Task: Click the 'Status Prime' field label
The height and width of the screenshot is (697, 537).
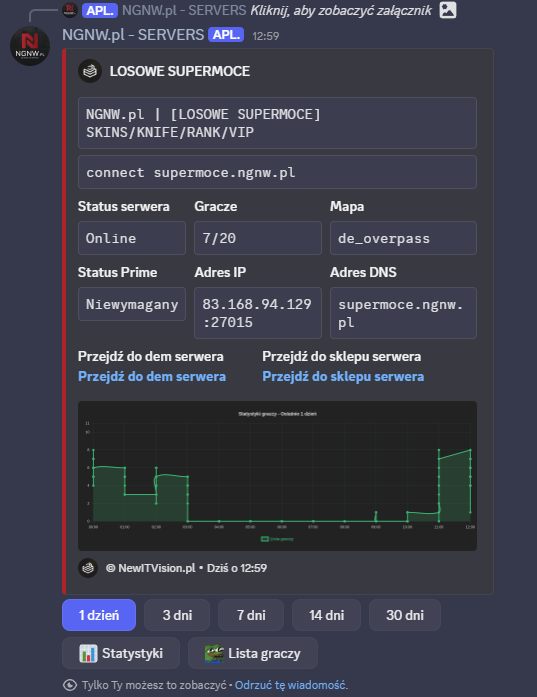Action: coord(117,272)
